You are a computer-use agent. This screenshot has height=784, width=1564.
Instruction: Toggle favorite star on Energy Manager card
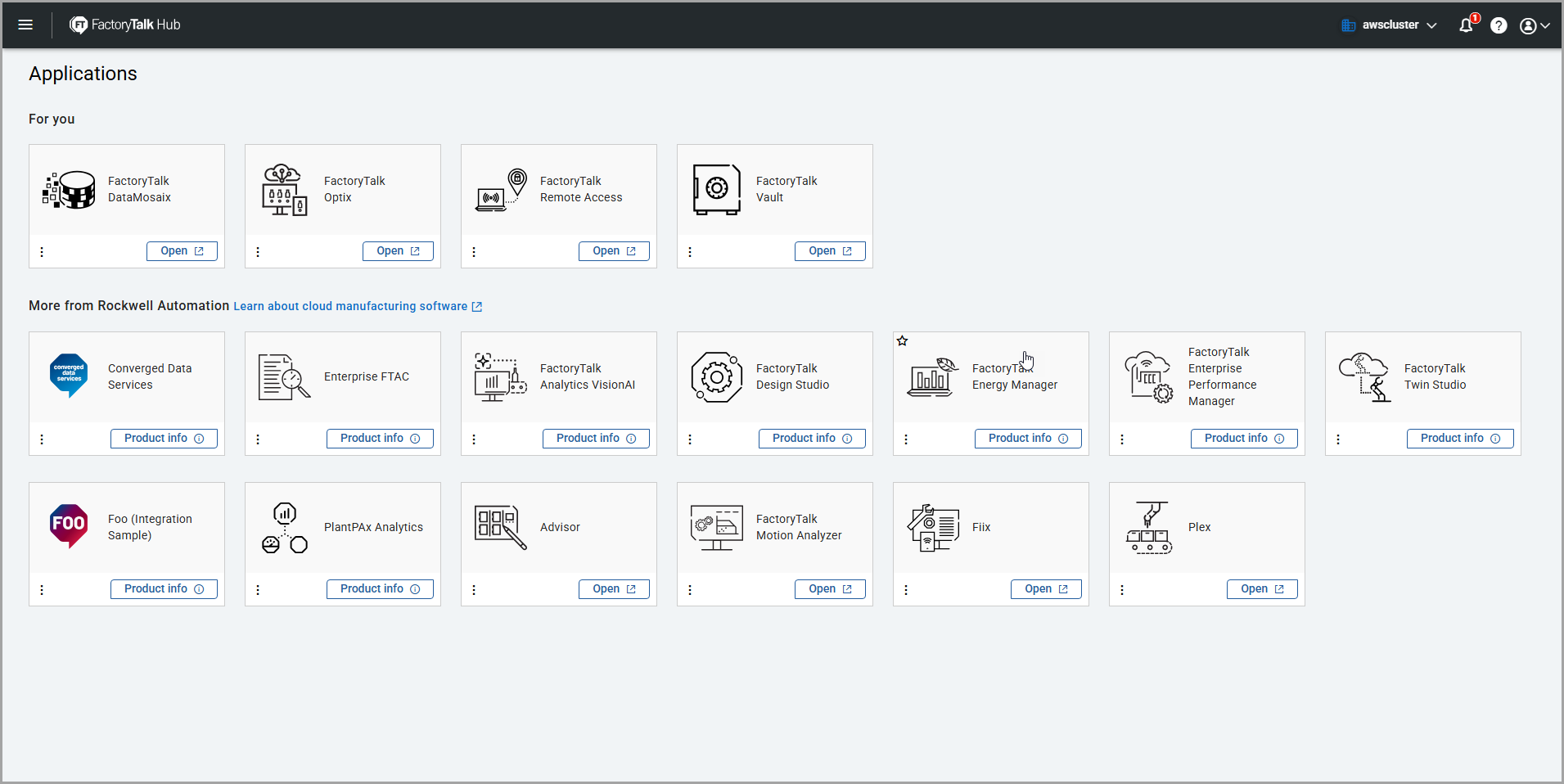902,341
